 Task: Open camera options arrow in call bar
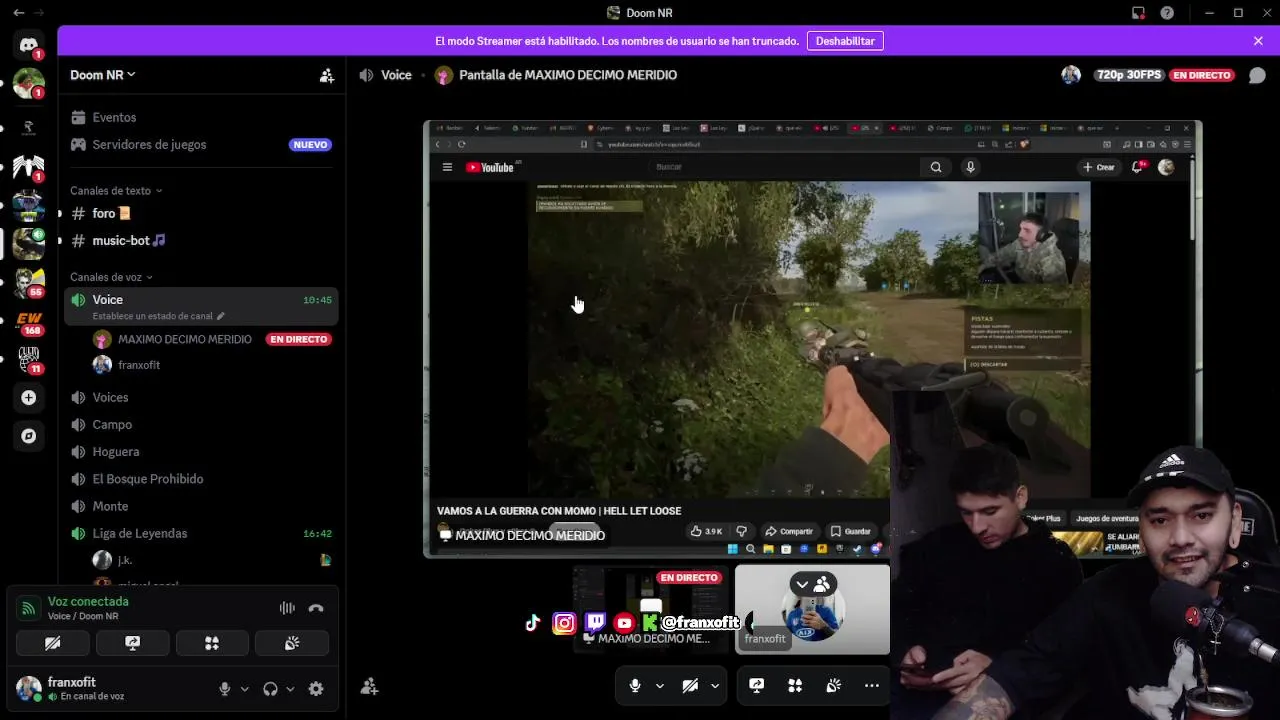(715, 686)
